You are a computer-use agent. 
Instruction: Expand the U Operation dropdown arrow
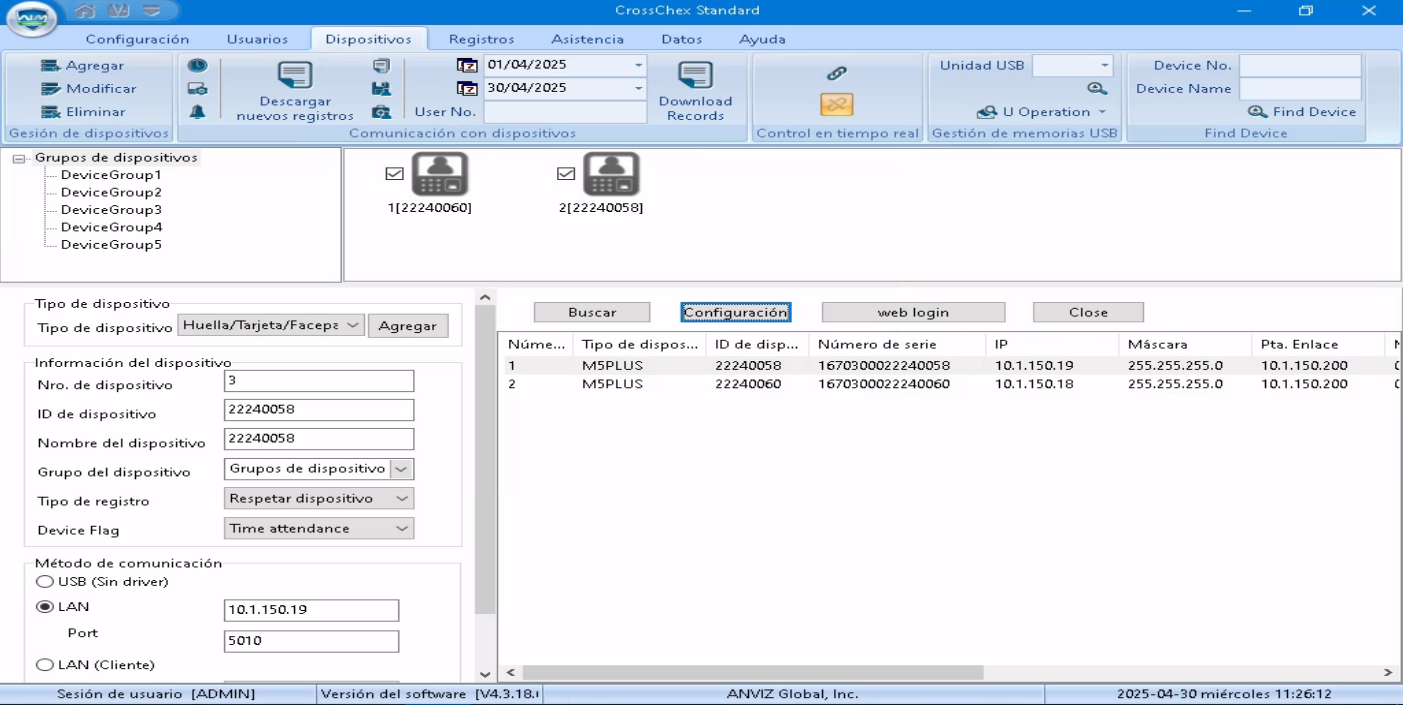pos(1102,112)
